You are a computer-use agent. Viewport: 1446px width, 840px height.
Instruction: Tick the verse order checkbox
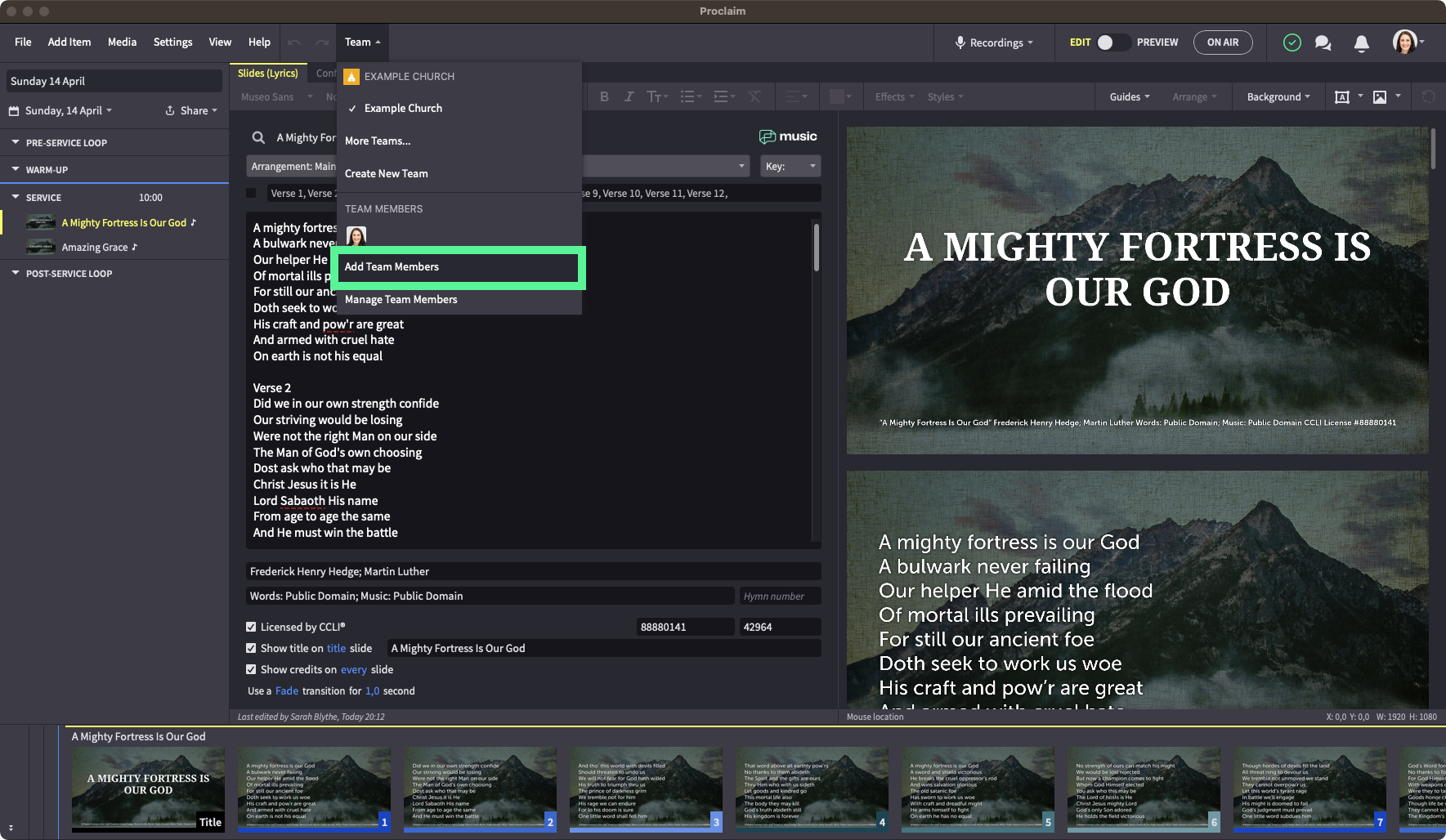tap(251, 194)
